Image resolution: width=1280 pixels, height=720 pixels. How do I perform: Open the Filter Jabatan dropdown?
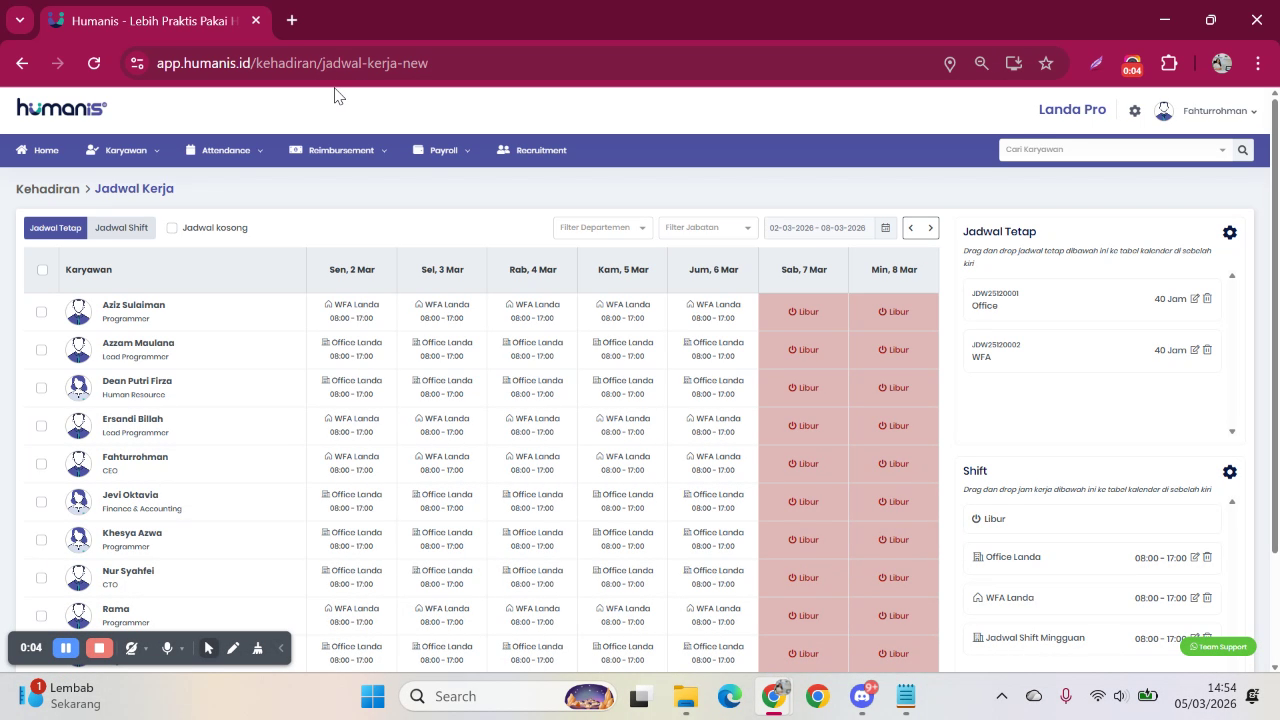coord(708,228)
